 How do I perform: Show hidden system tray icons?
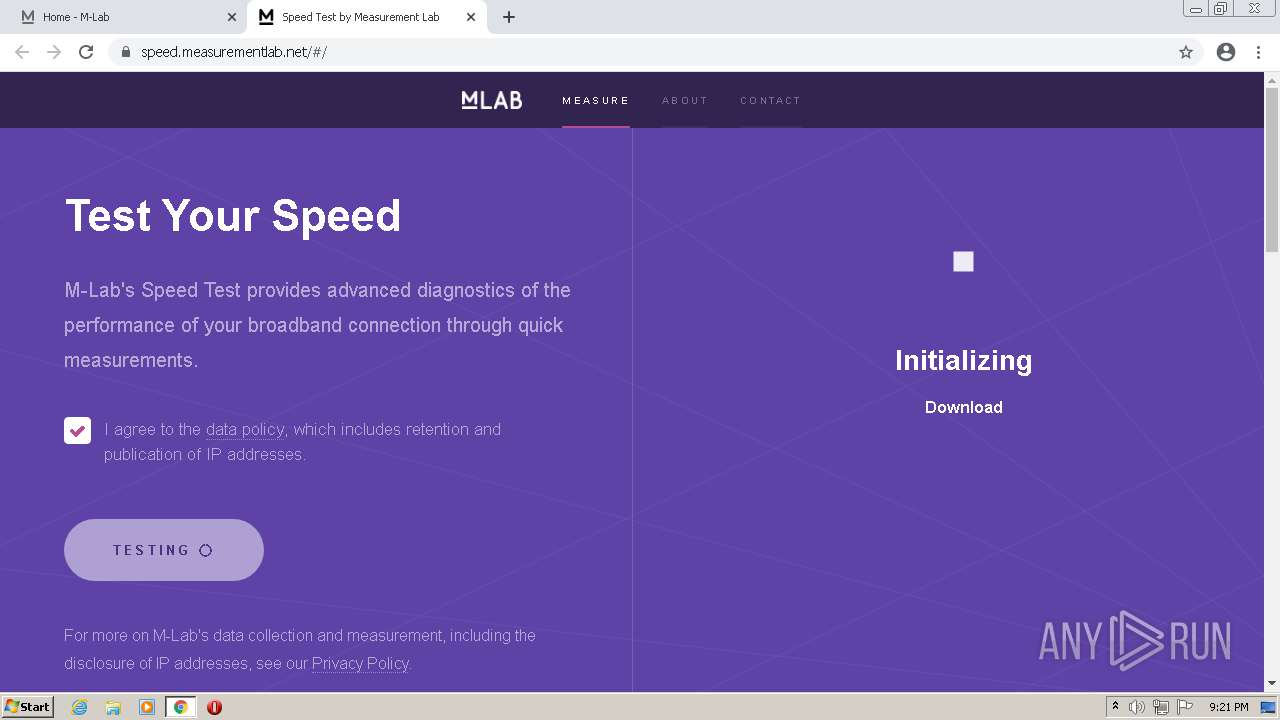[1115, 707]
